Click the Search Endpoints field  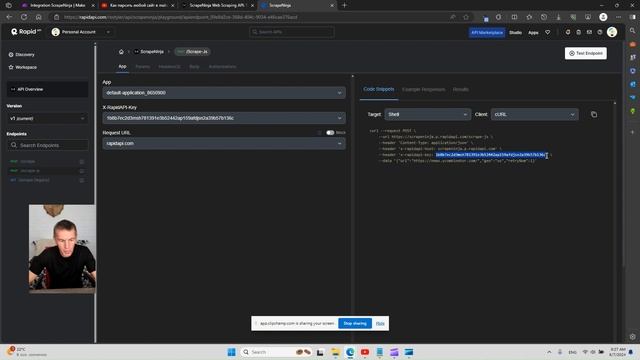pos(47,145)
